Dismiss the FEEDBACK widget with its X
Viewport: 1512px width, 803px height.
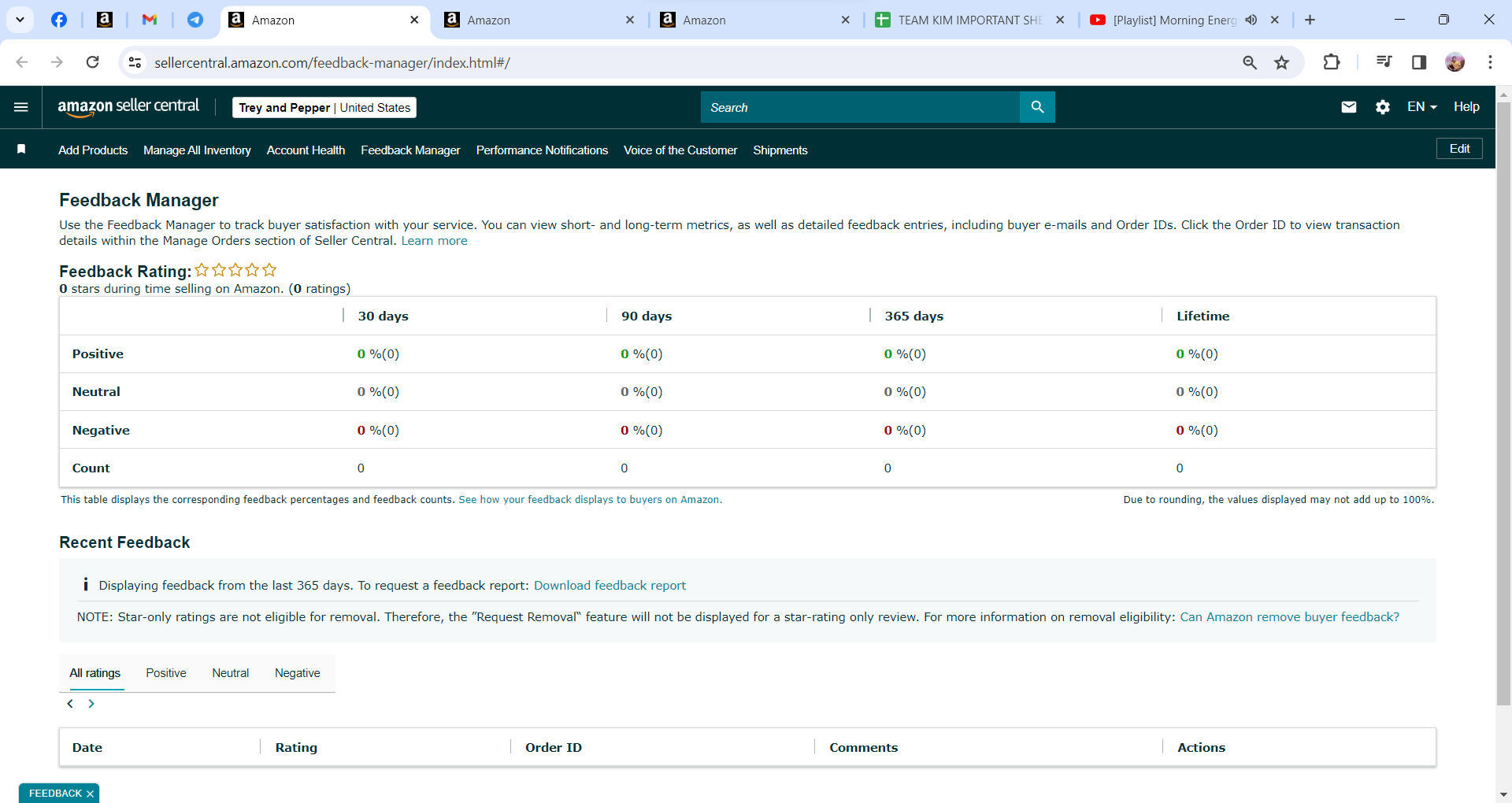click(90, 794)
